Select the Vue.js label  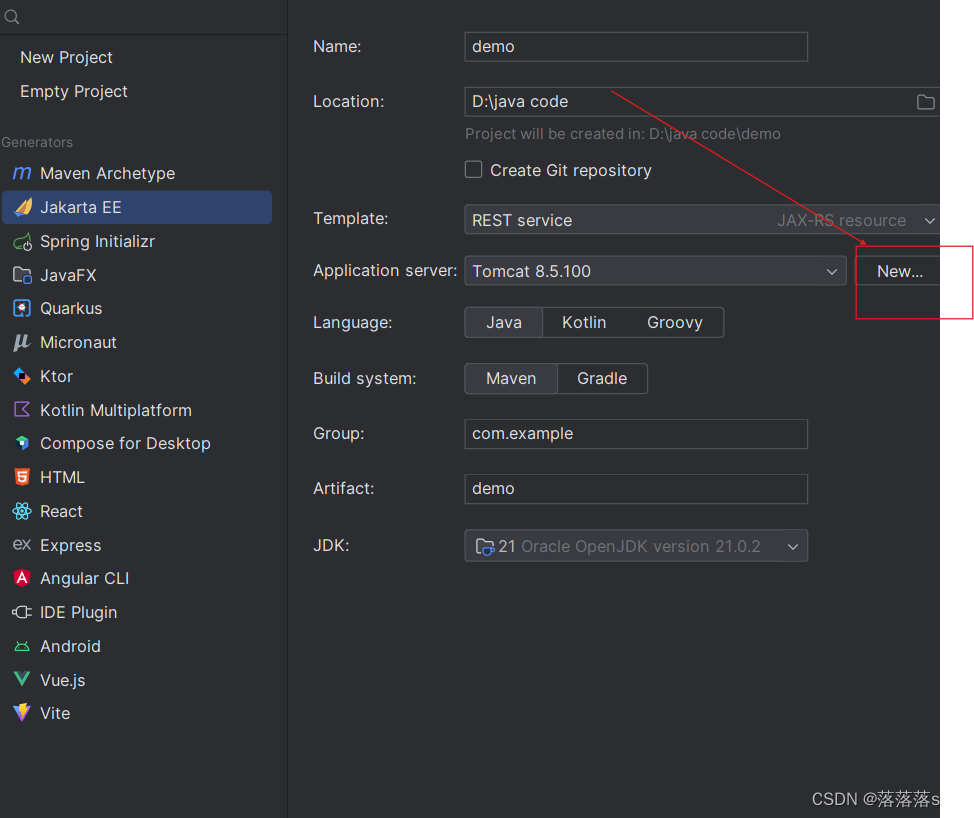[63, 680]
